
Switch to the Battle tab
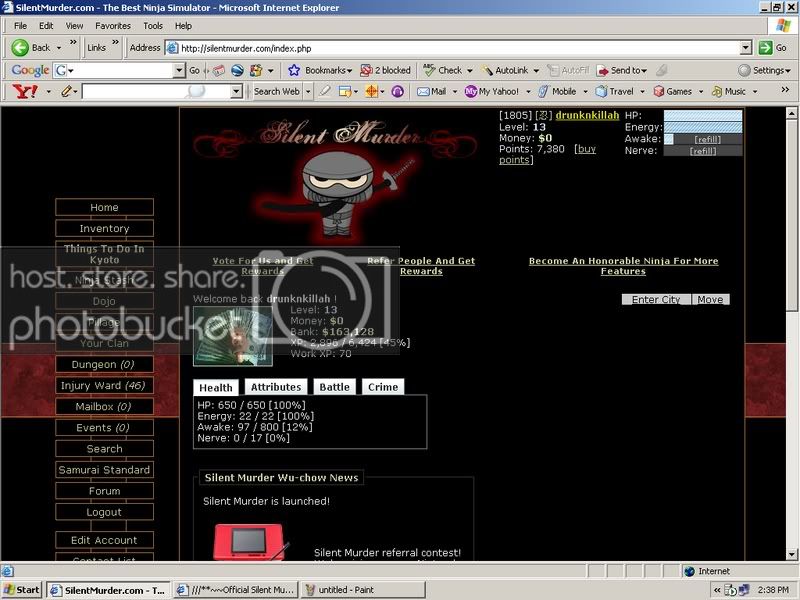[x=334, y=387]
